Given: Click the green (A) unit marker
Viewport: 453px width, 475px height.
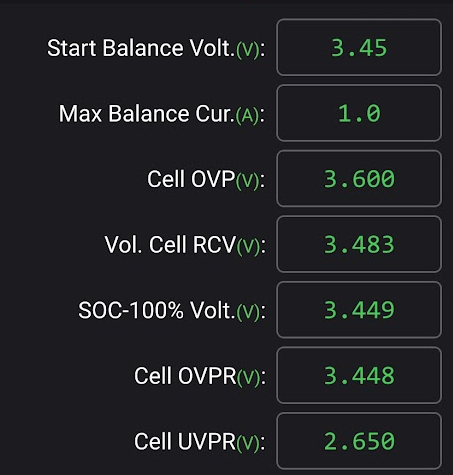Looking at the screenshot, I should [247, 116].
